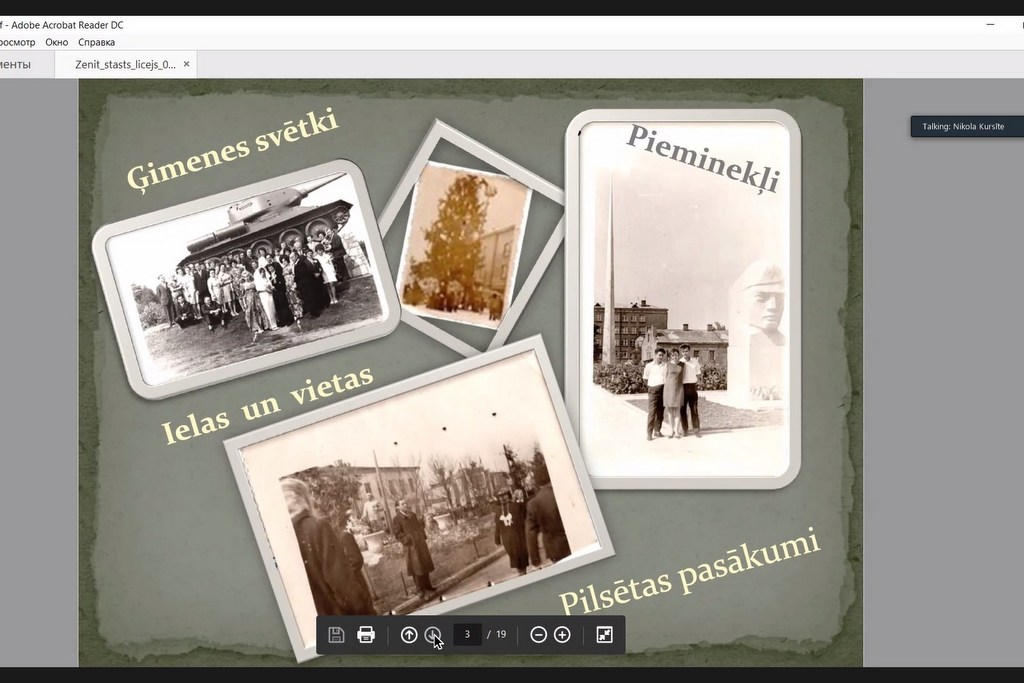Go to next page with down arrow
This screenshot has height=683, width=1024.
432,635
